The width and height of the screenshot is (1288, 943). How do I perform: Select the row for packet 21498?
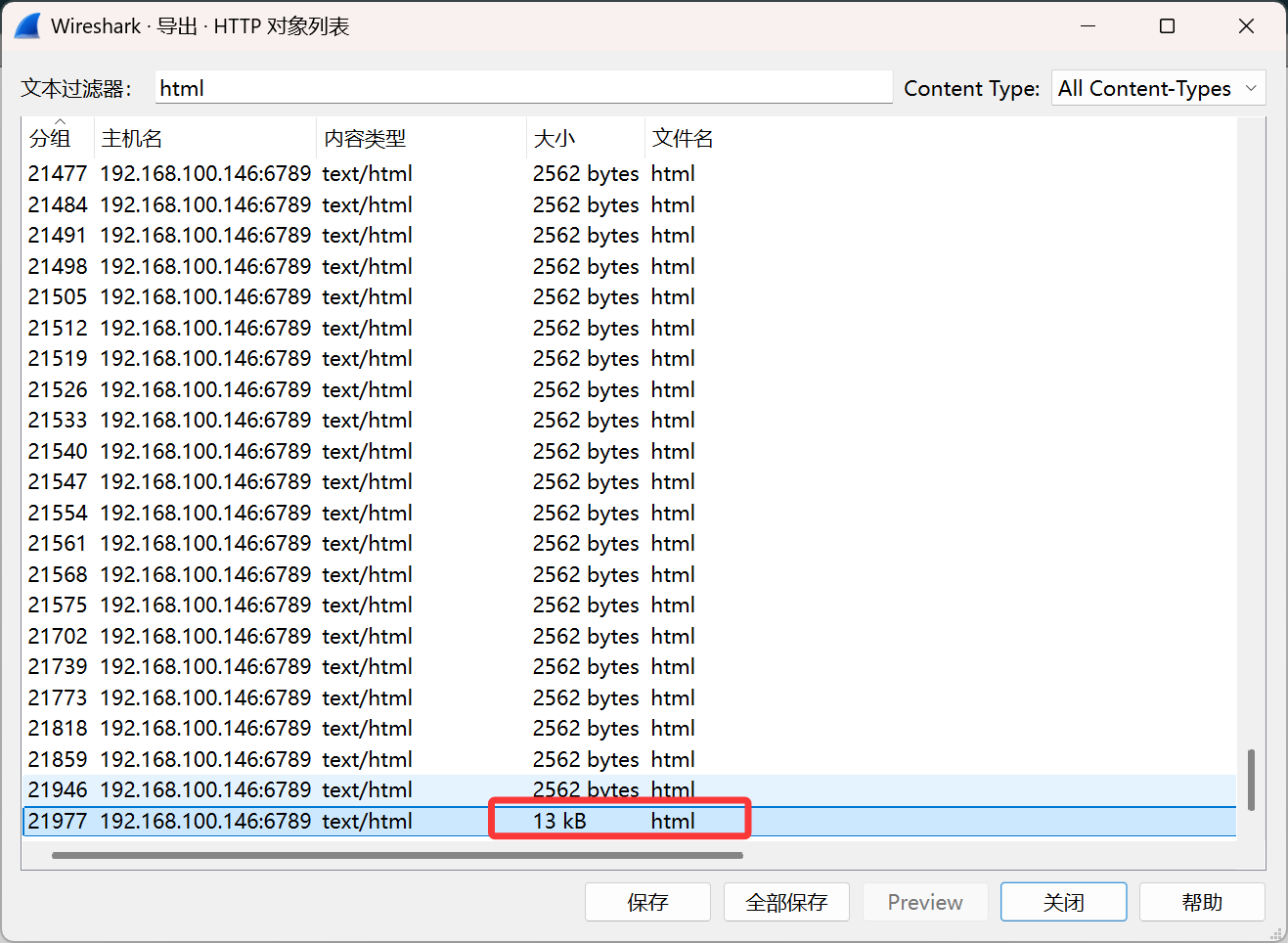(x=629, y=266)
